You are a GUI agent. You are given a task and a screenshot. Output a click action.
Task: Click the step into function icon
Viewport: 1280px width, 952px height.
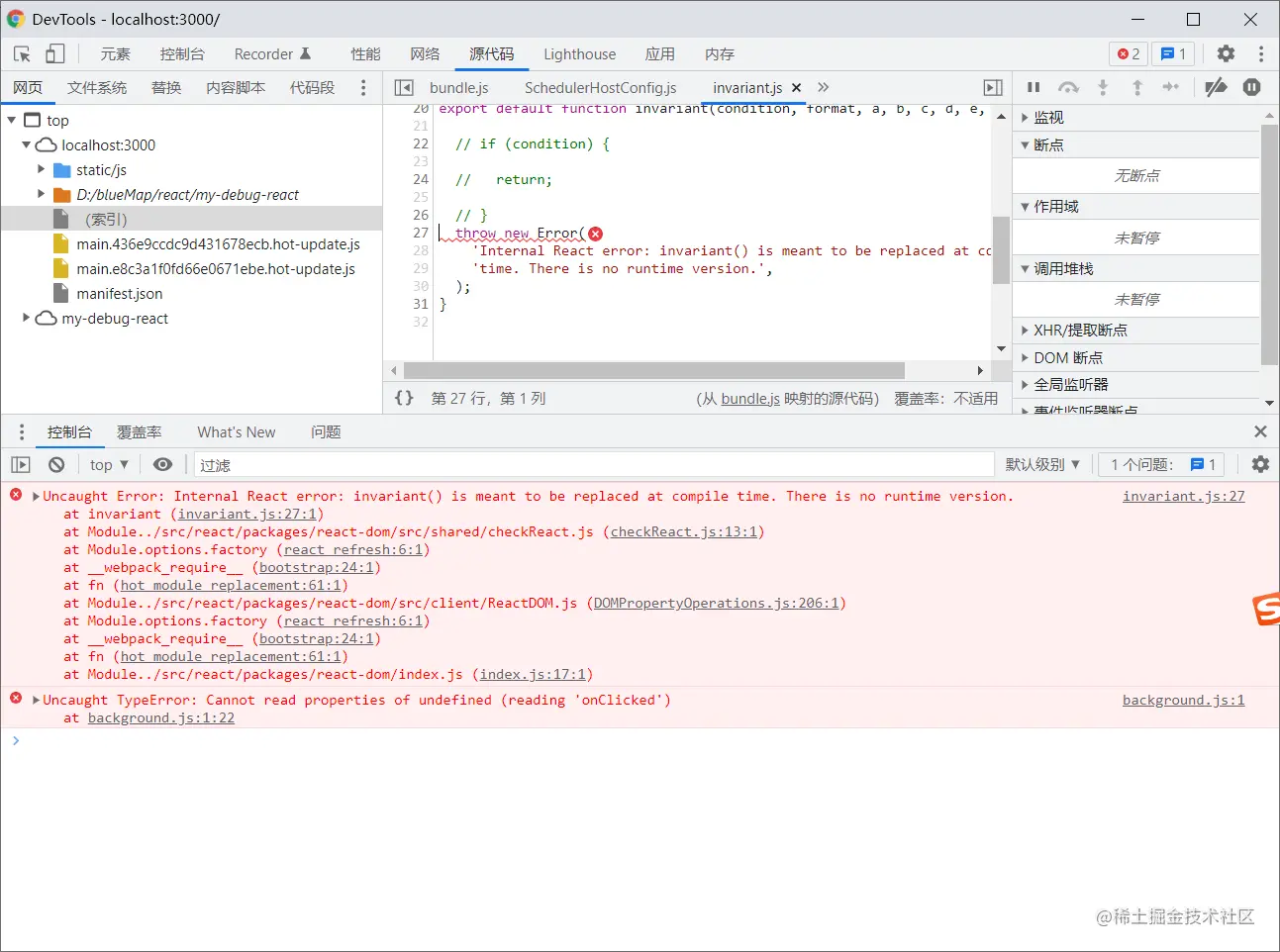click(x=1103, y=88)
